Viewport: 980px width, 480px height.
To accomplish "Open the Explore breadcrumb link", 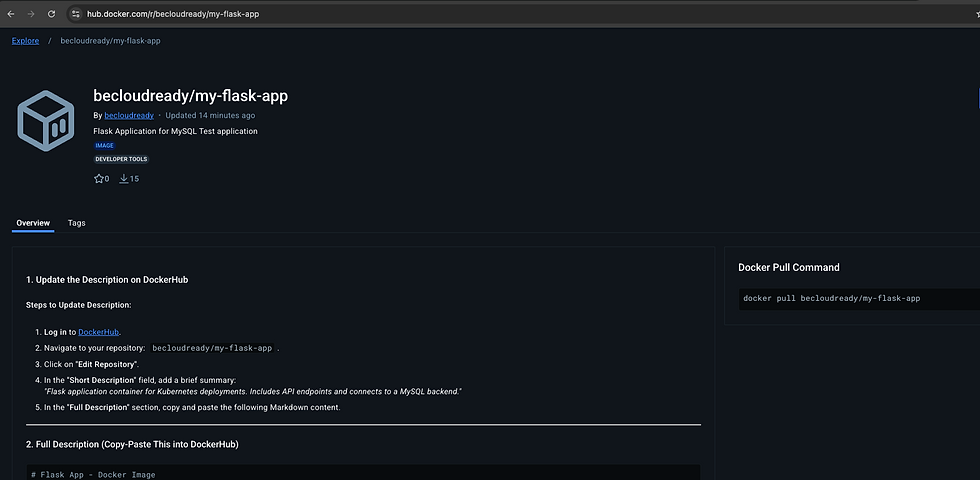I will [25, 41].
